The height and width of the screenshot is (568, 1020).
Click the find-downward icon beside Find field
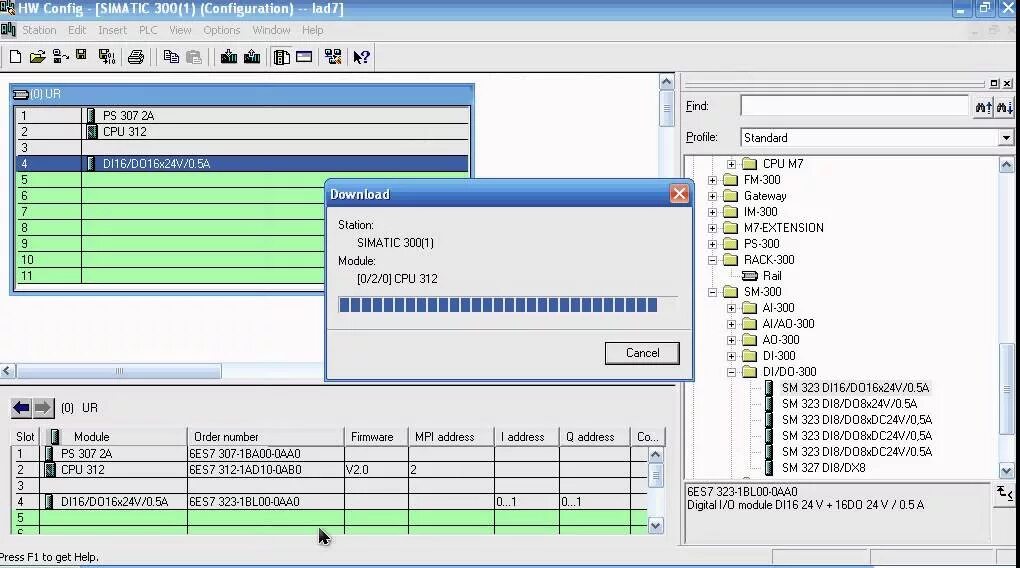point(1004,107)
